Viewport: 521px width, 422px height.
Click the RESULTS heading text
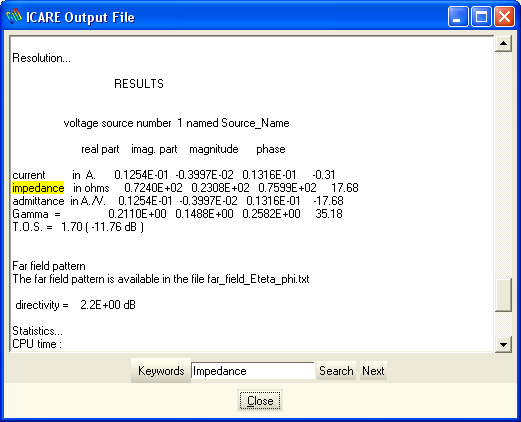pyautogui.click(x=139, y=84)
